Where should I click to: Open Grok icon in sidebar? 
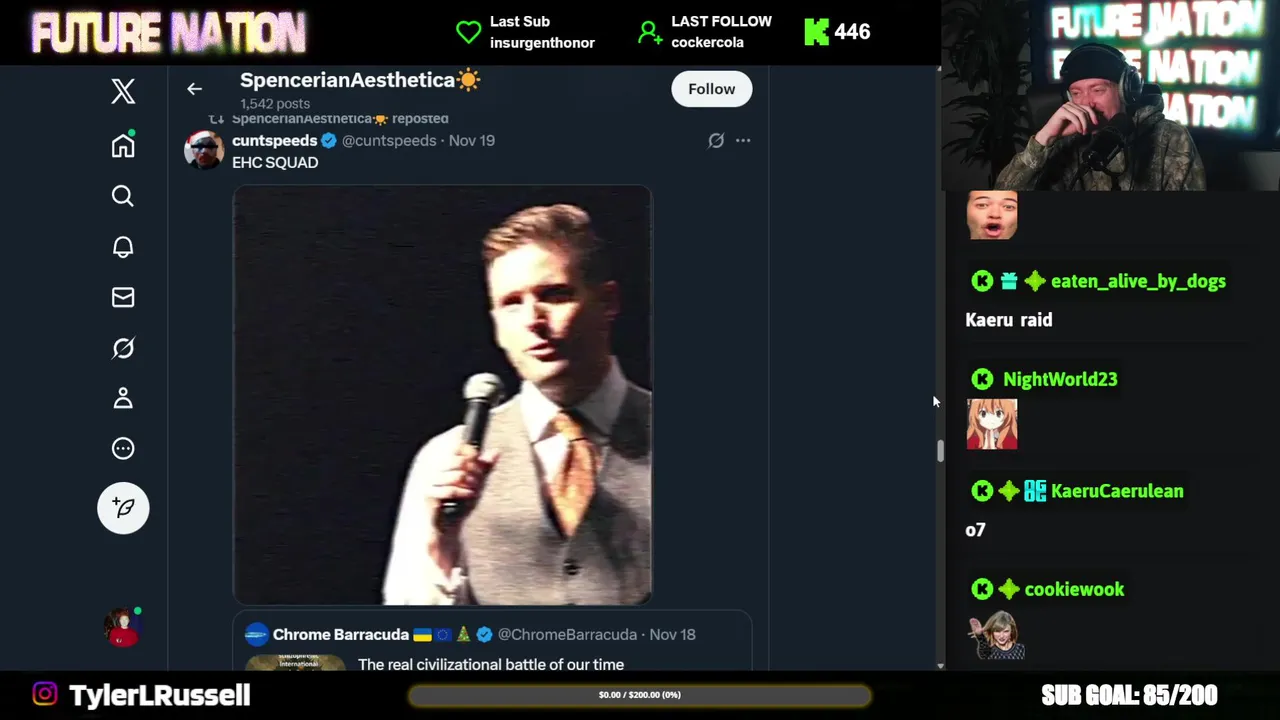coord(123,348)
